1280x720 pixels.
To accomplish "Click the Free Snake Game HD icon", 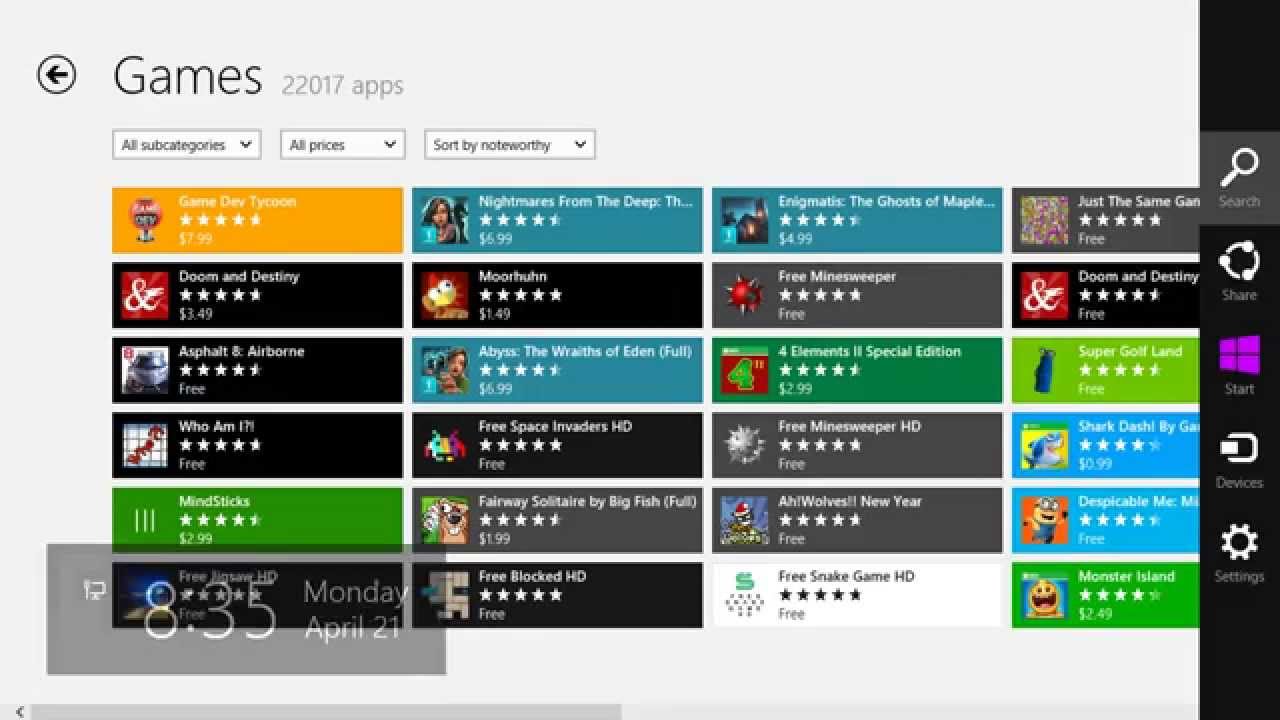I will pos(745,595).
